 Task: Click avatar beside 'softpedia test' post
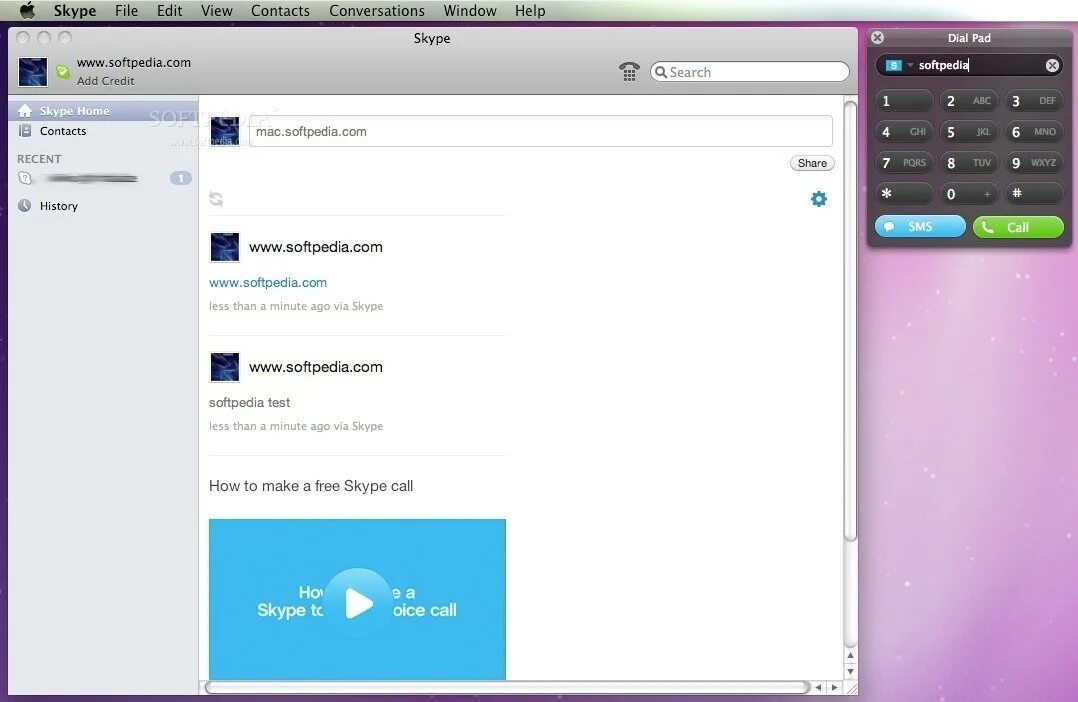click(225, 367)
